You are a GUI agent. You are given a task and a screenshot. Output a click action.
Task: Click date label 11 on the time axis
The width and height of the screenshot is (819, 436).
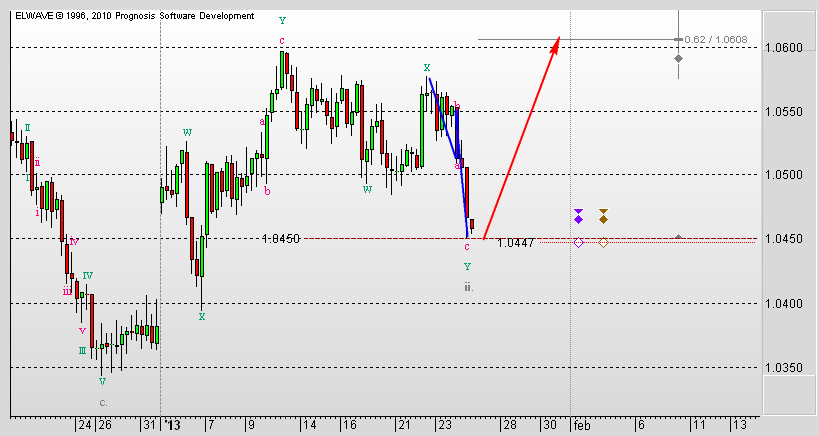(699, 425)
